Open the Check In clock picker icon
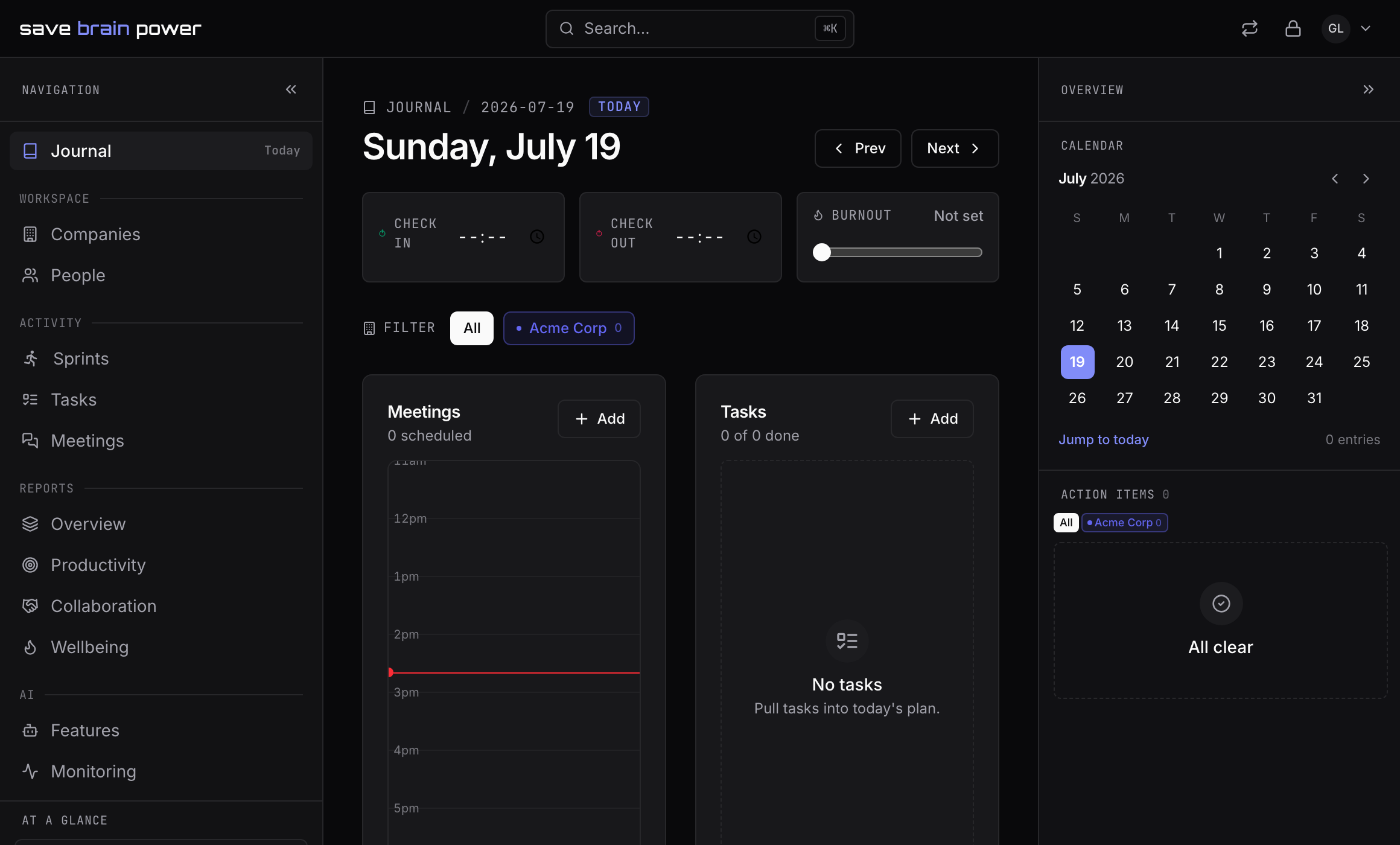The image size is (1400, 845). pyautogui.click(x=537, y=237)
